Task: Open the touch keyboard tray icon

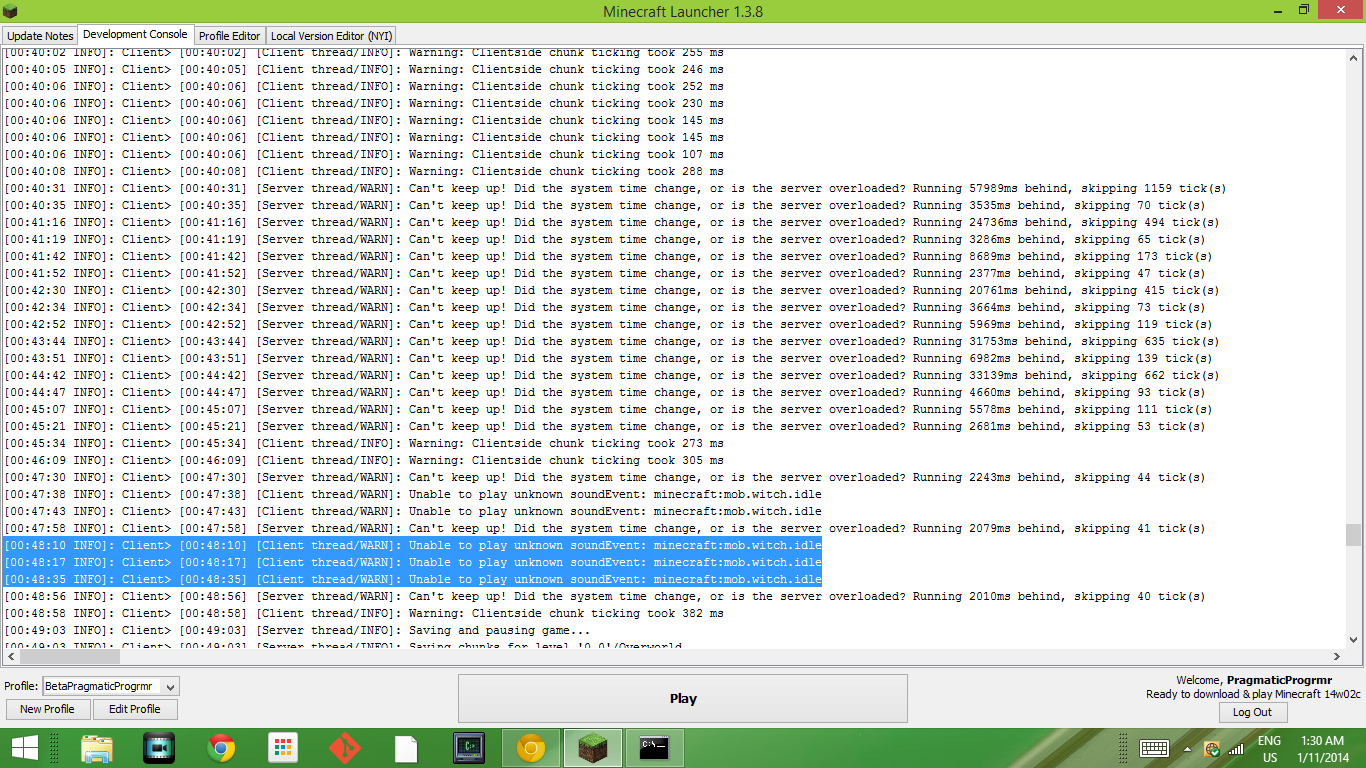Action: tap(1155, 748)
